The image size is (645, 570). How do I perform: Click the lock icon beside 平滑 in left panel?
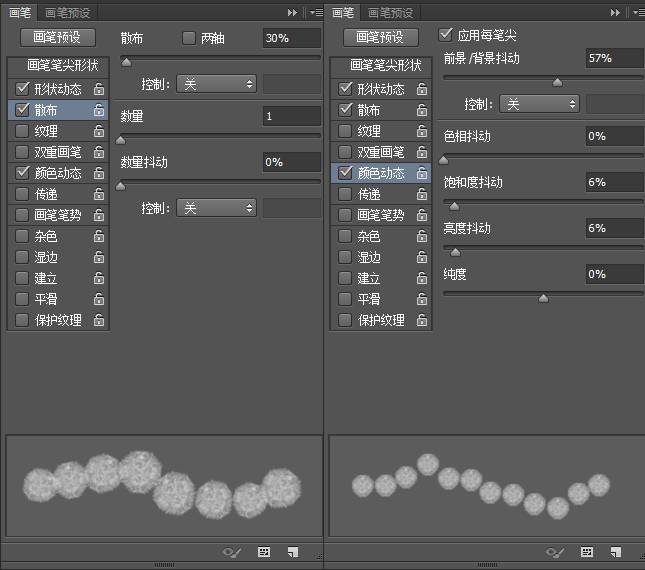[x=99, y=299]
